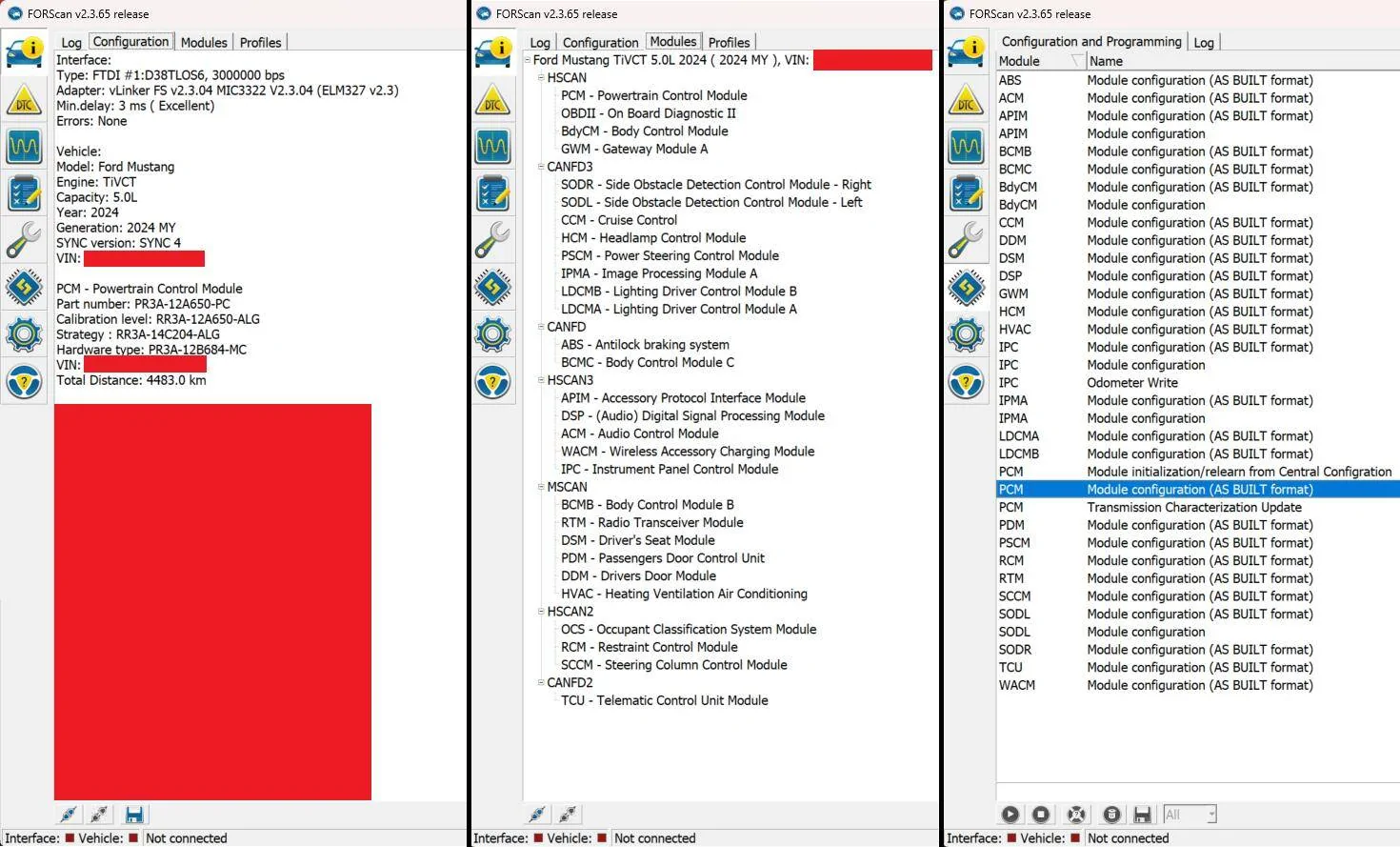Viewport: 1400px width, 847px height.
Task: Collapse the CANFD3 tree node
Action: tap(541, 167)
